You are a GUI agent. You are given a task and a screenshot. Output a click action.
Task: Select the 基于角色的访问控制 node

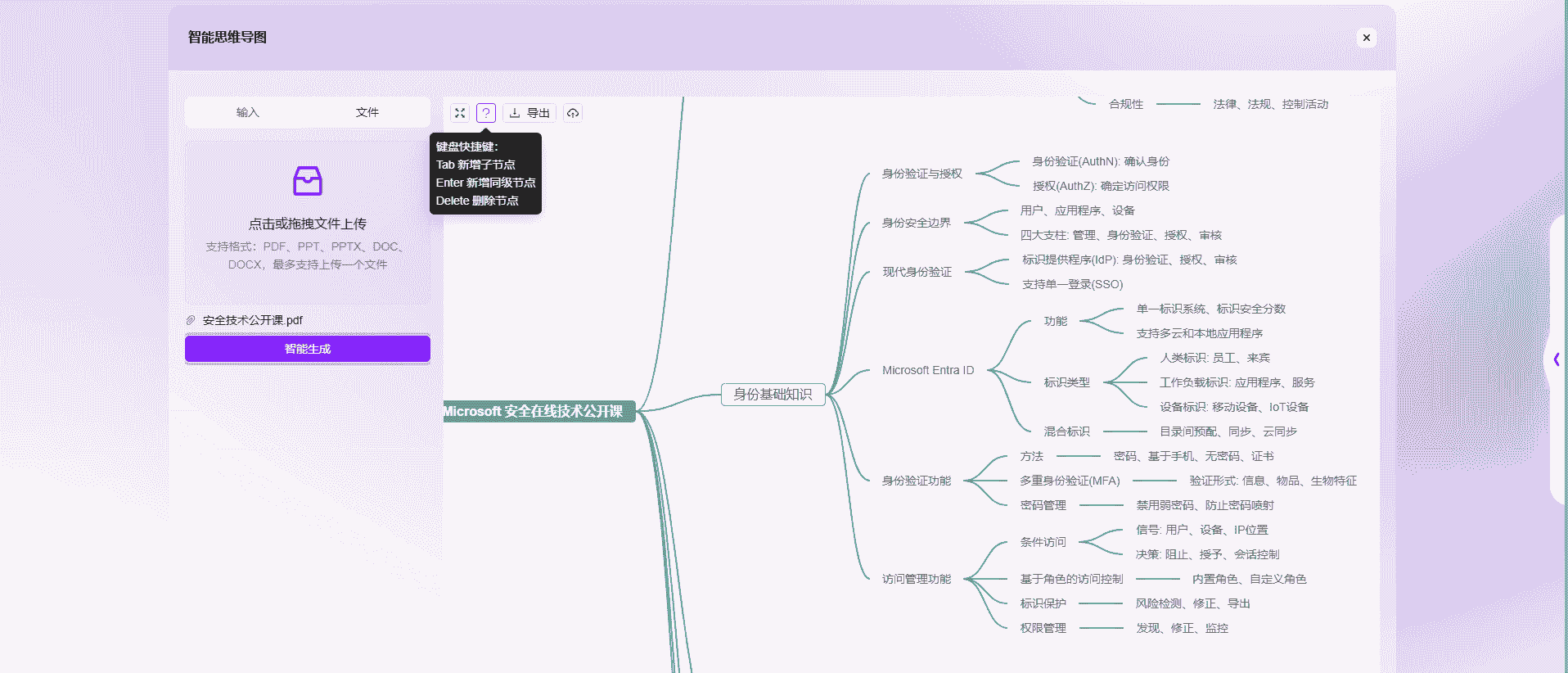[1071, 579]
